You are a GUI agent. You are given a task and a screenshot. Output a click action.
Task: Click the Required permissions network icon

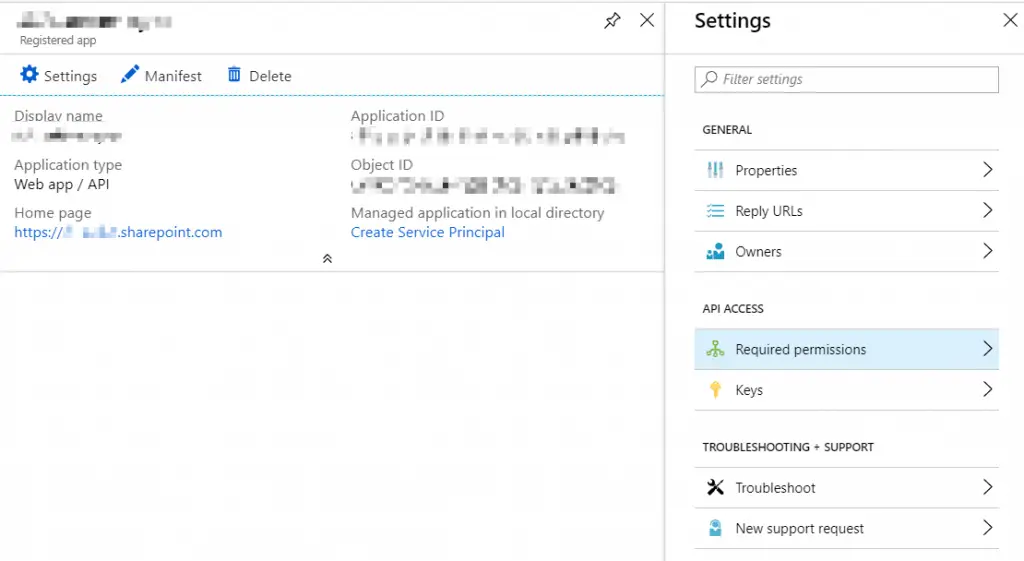[715, 350]
